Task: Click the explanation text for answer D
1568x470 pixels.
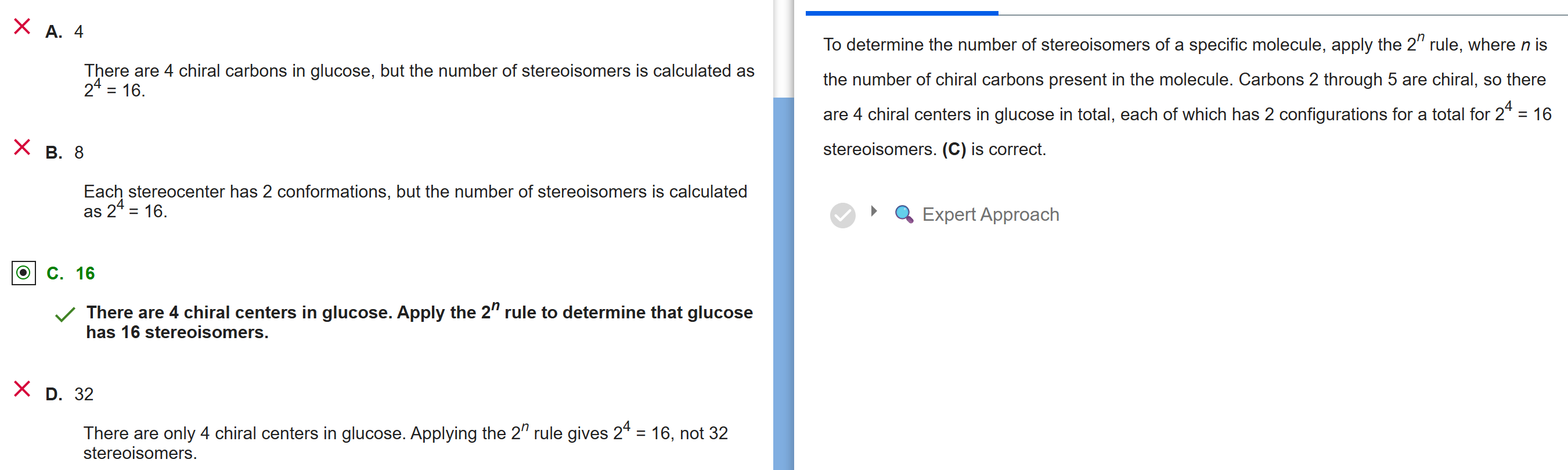Action: [x=405, y=442]
